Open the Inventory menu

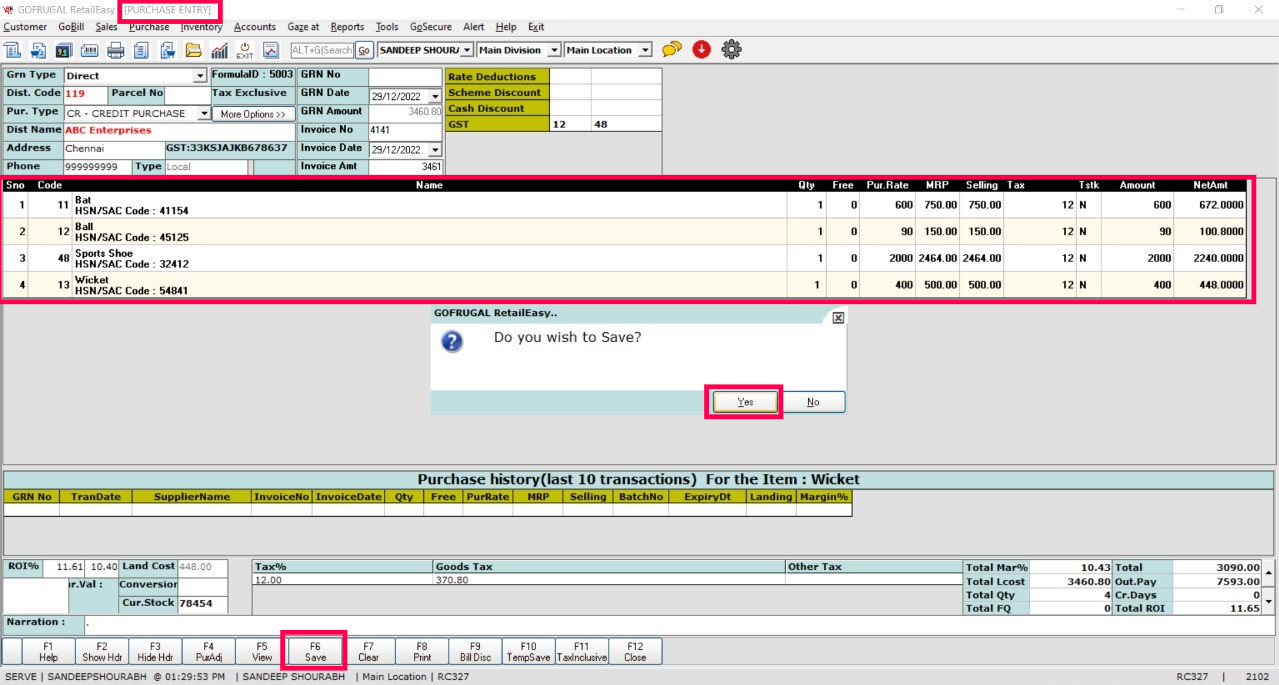point(201,27)
